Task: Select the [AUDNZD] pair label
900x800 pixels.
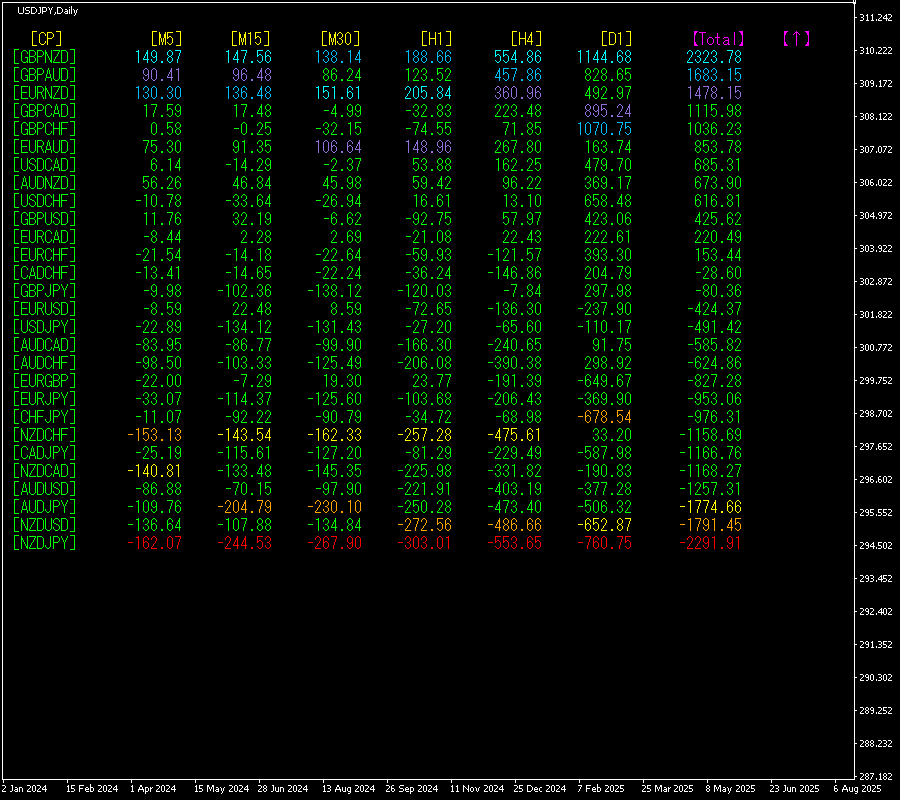Action: tap(45, 183)
